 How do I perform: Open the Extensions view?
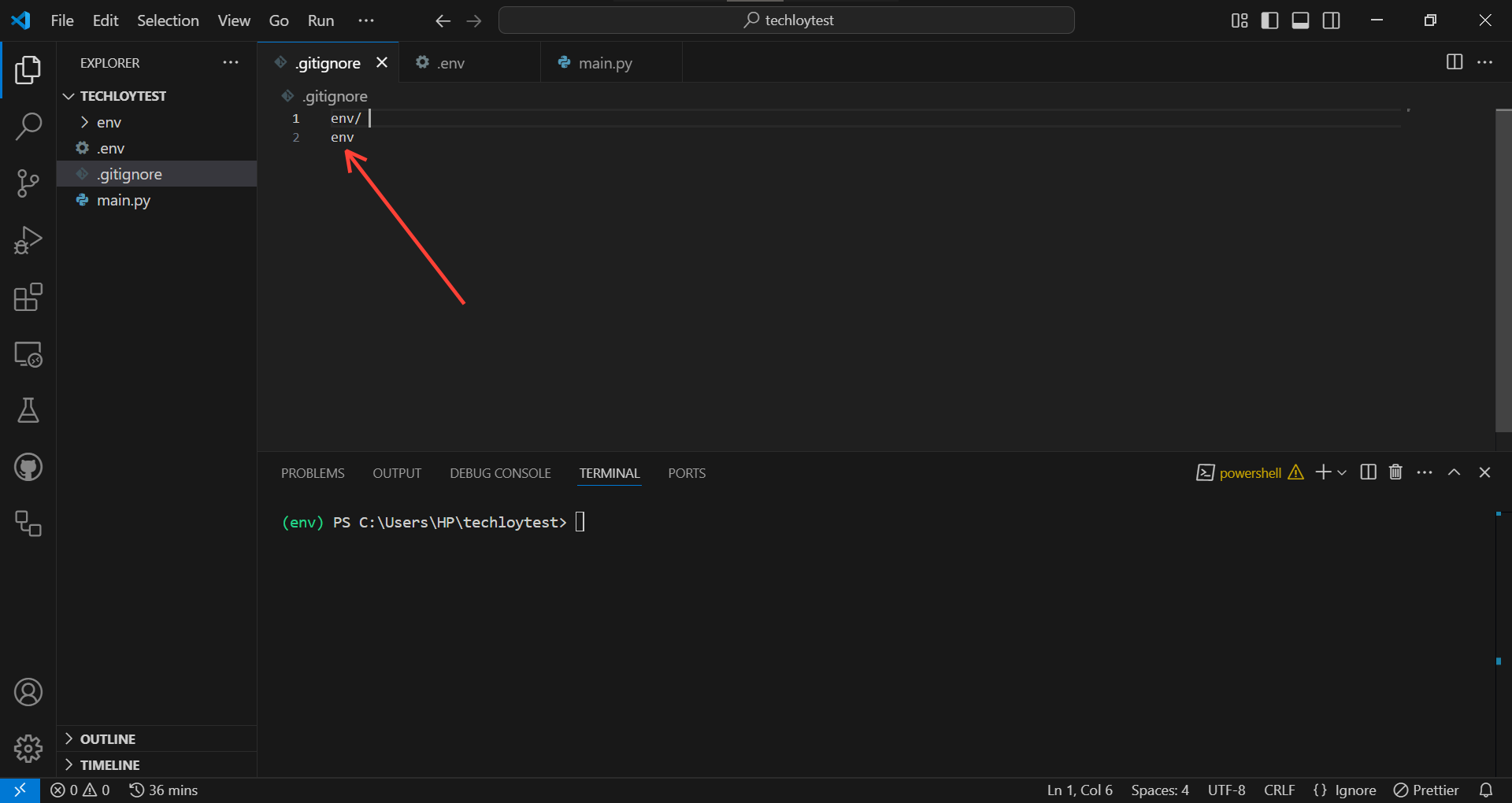pyautogui.click(x=28, y=297)
